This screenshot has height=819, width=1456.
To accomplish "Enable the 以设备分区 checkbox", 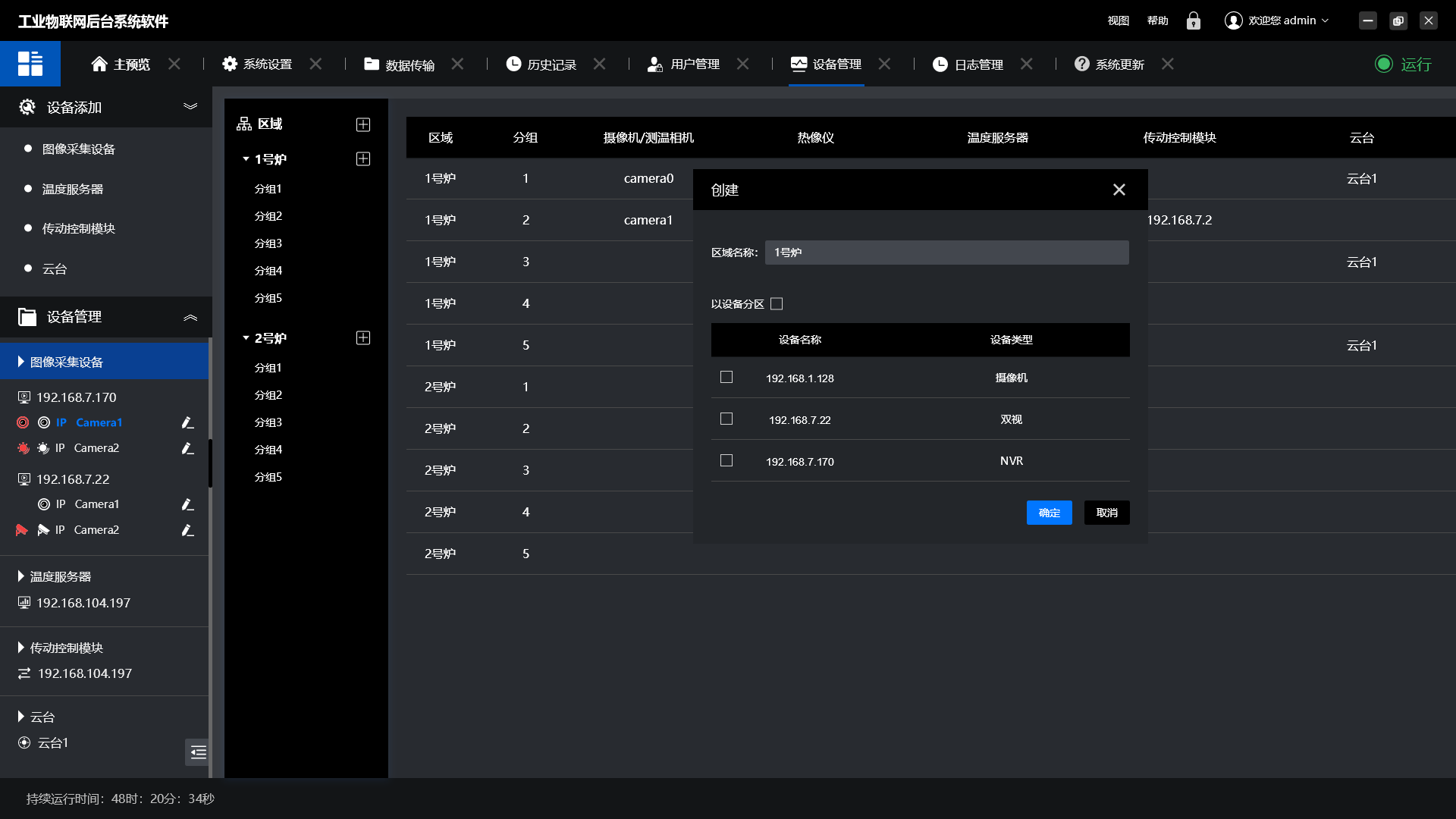I will tap(777, 304).
